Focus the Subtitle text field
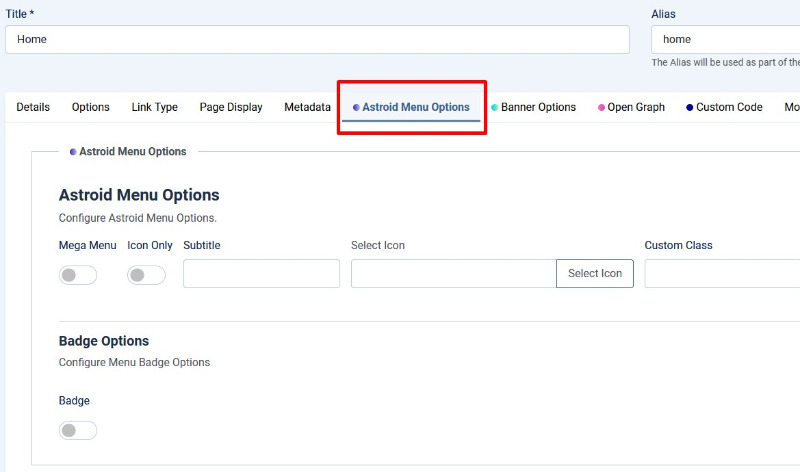The image size is (800, 472). pyautogui.click(x=261, y=274)
